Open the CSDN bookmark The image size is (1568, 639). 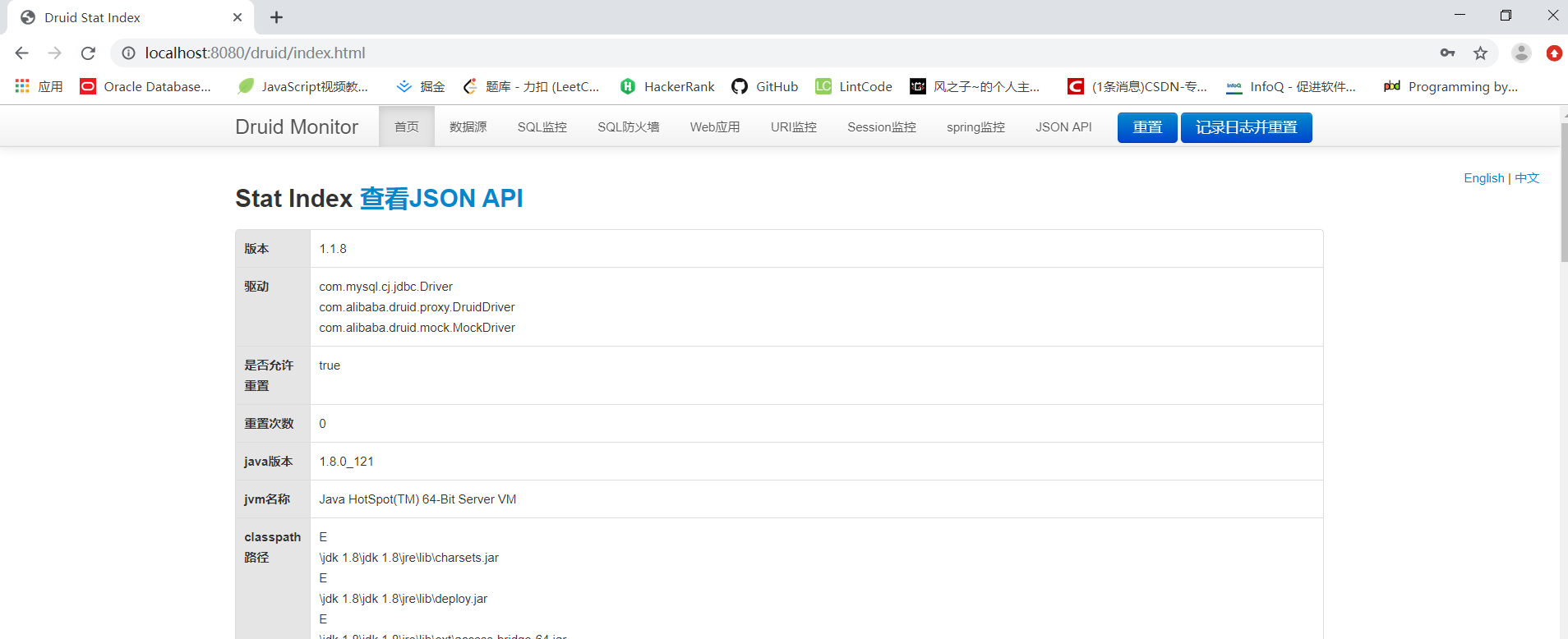1137,86
